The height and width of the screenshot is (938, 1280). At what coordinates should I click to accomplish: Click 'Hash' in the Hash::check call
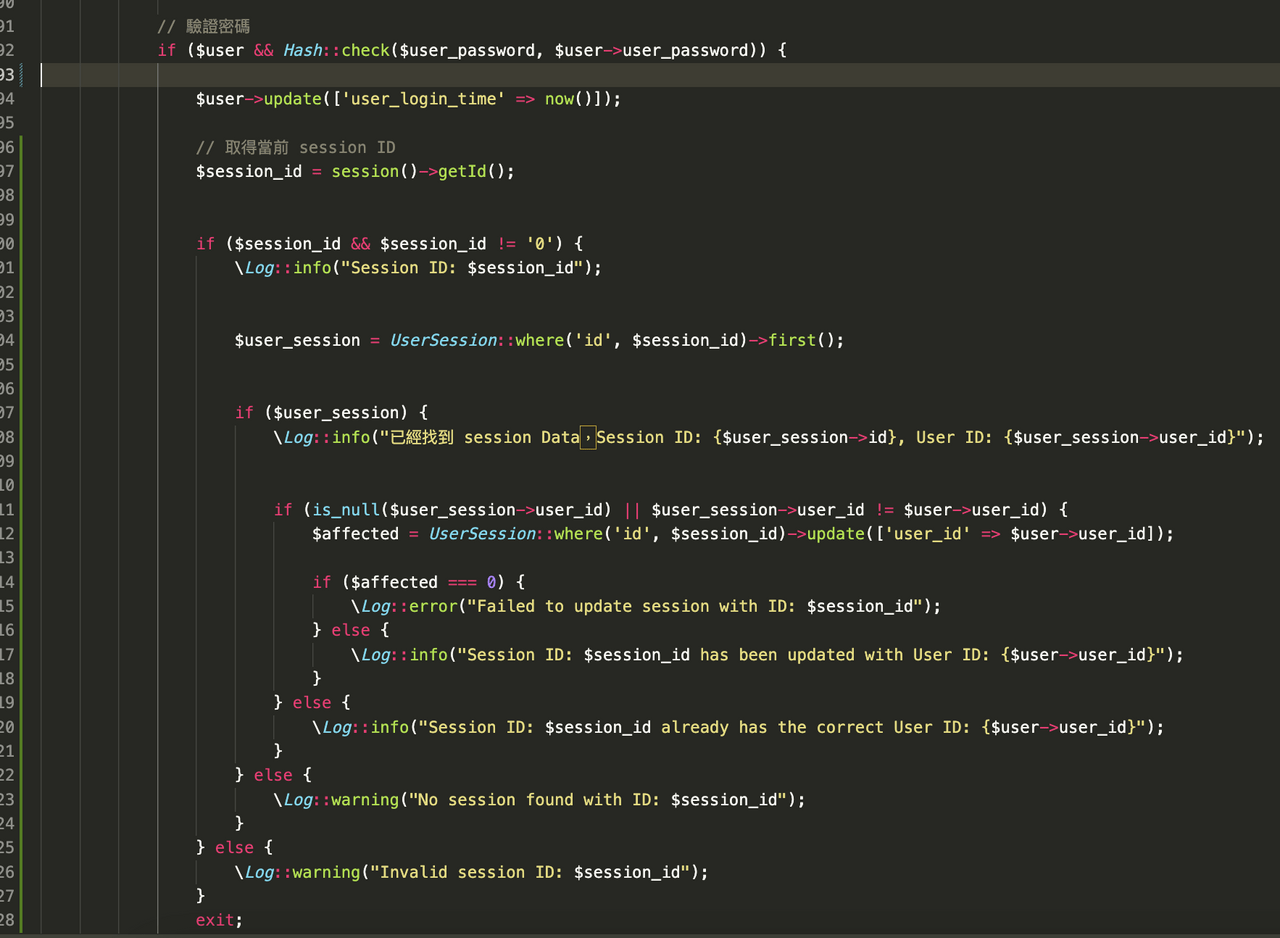tap(303, 50)
